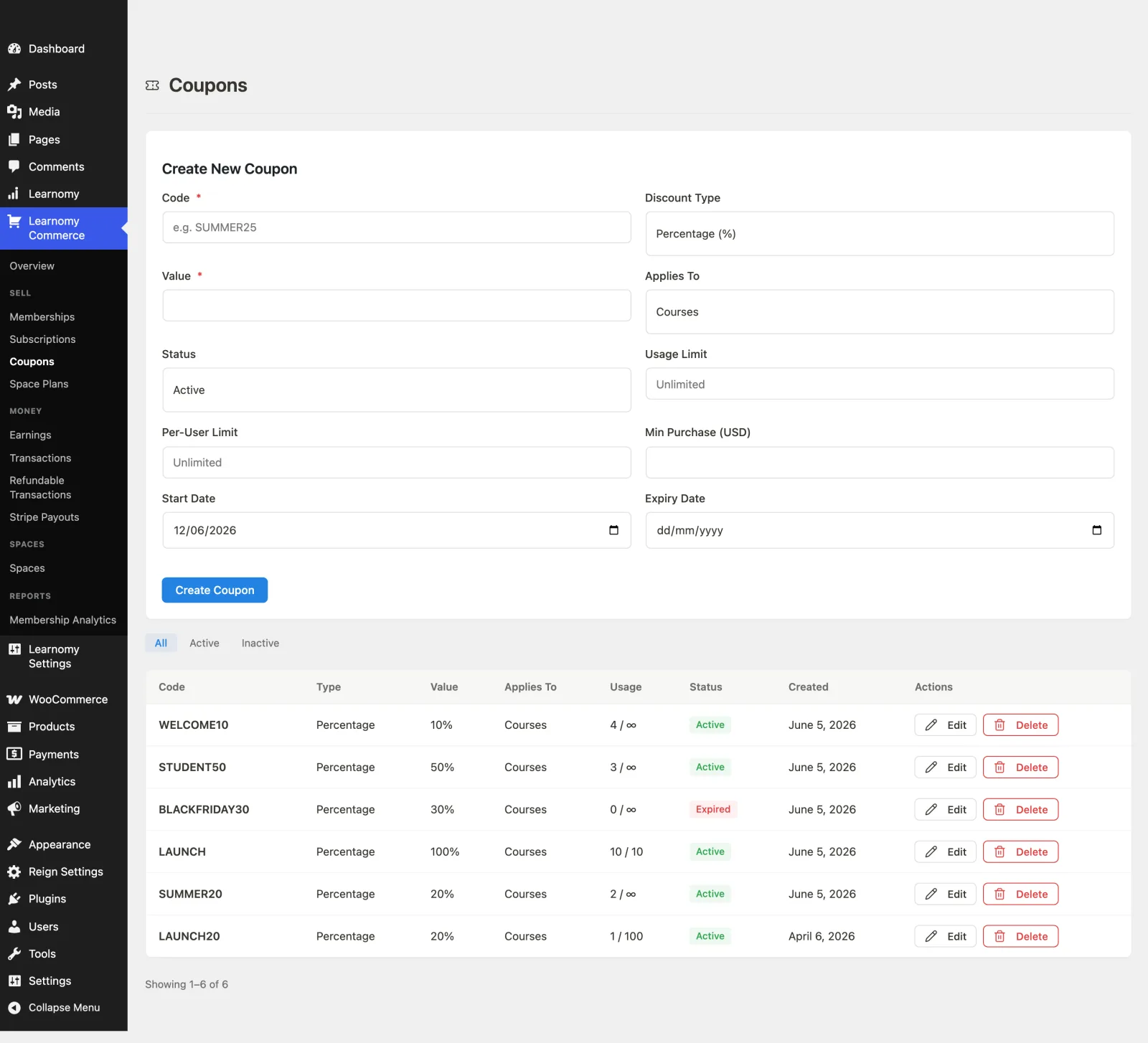Click the Marketing megaphone icon

(14, 809)
